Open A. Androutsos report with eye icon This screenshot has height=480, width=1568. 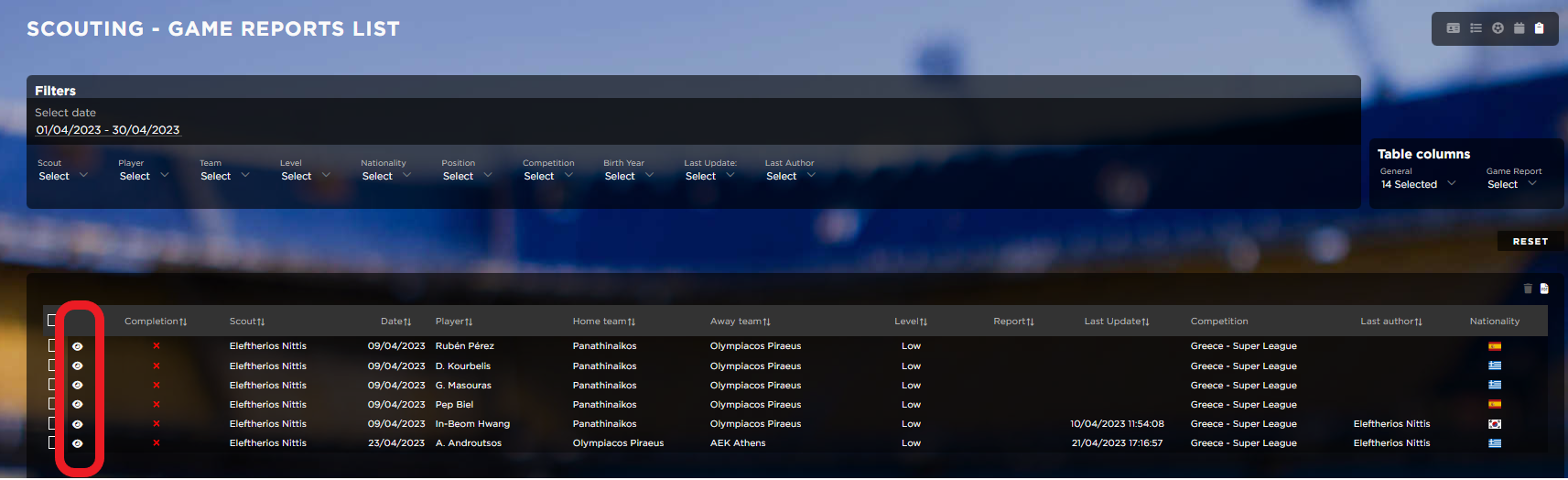(78, 443)
